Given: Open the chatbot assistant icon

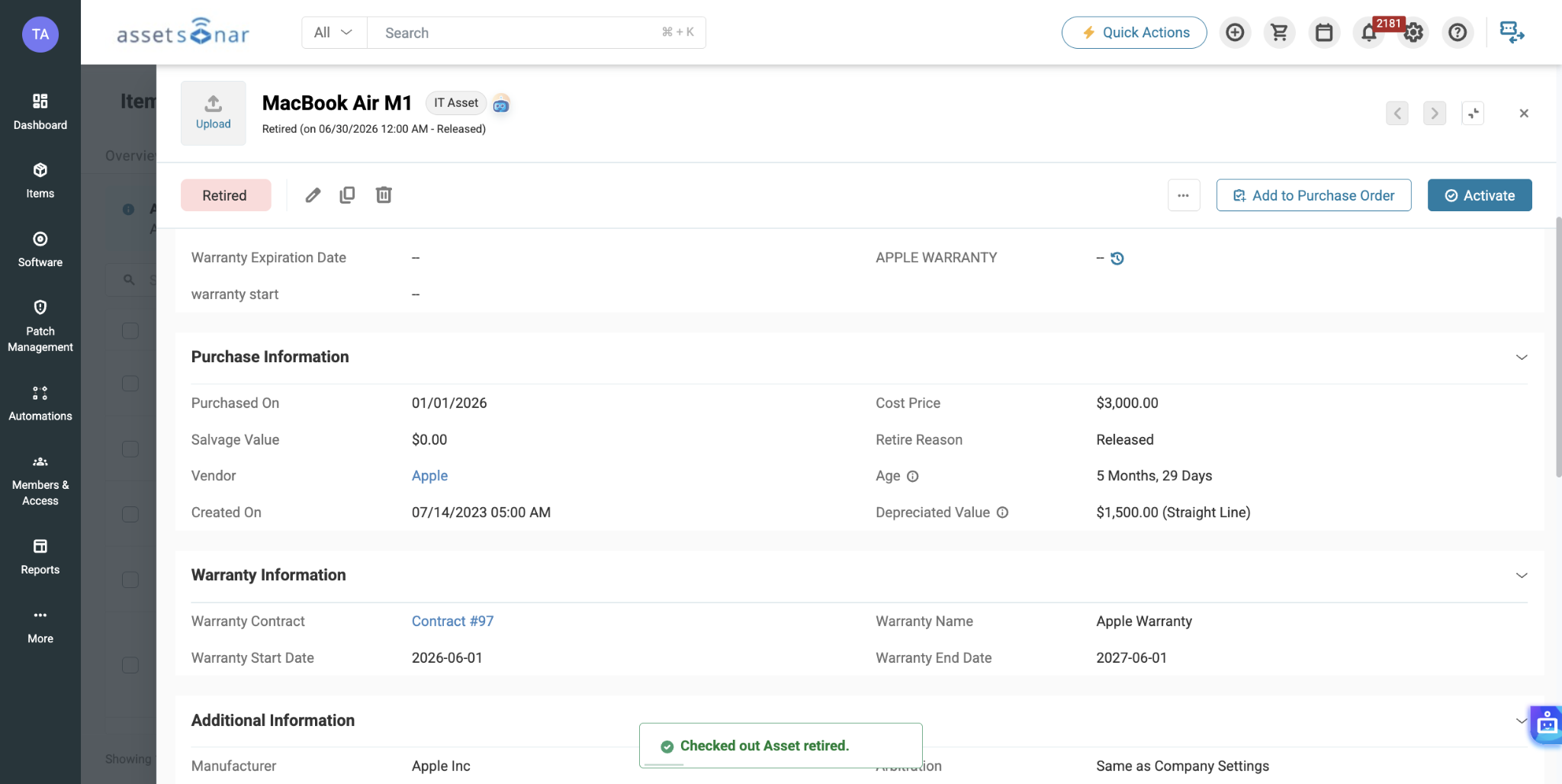Looking at the screenshot, I should 1547,724.
